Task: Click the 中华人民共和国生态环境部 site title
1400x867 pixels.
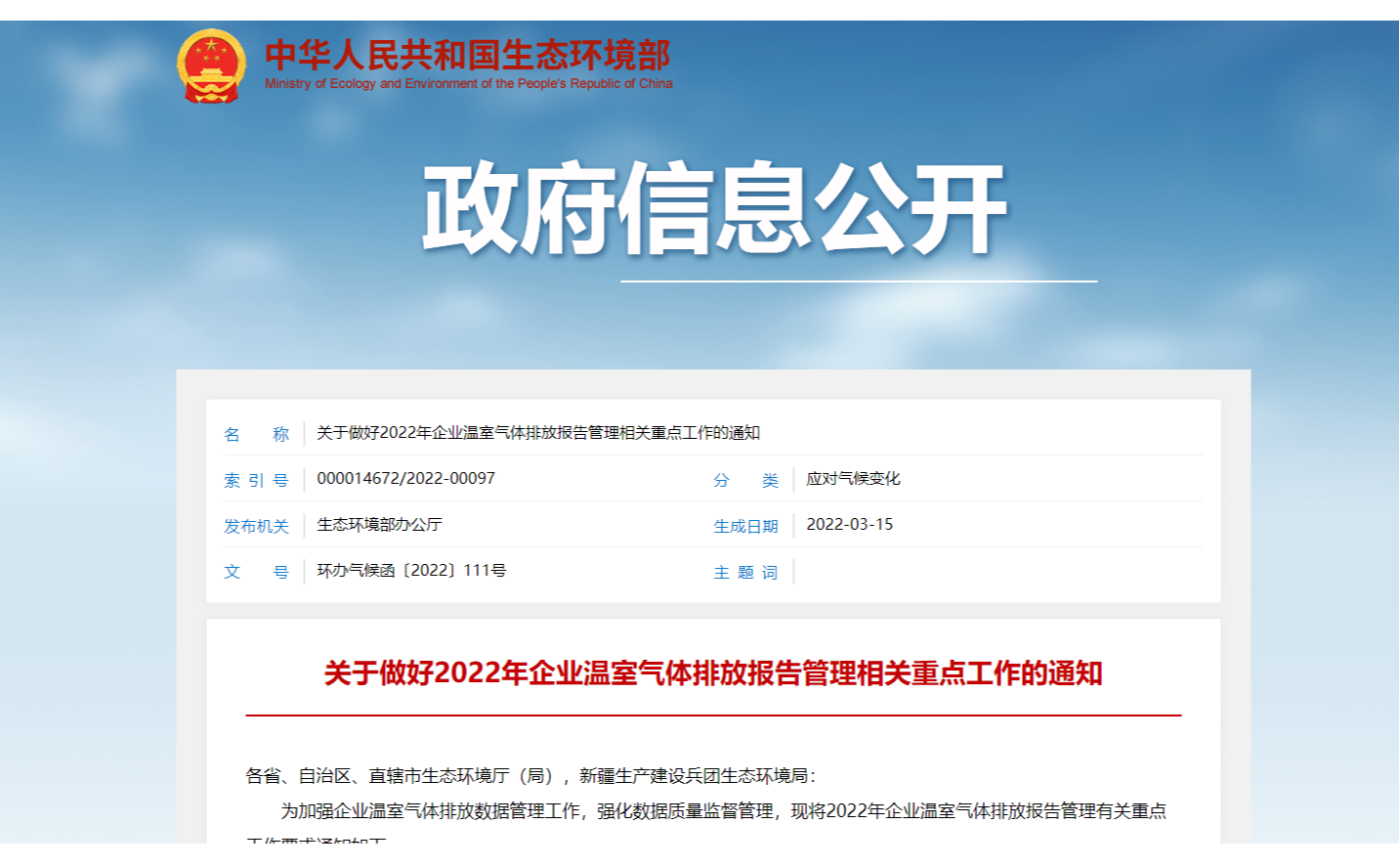Action: 467,55
